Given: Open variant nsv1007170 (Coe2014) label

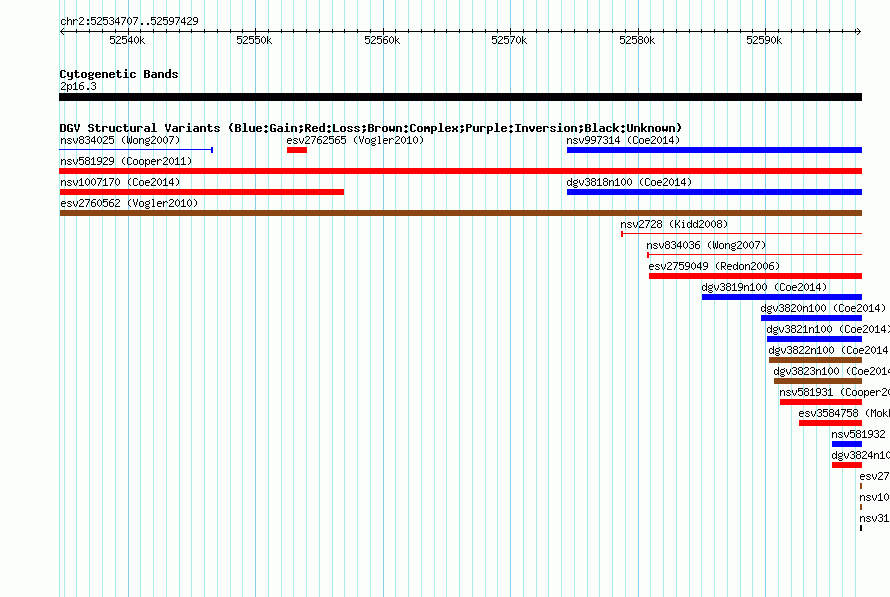Looking at the screenshot, I should point(120,182).
